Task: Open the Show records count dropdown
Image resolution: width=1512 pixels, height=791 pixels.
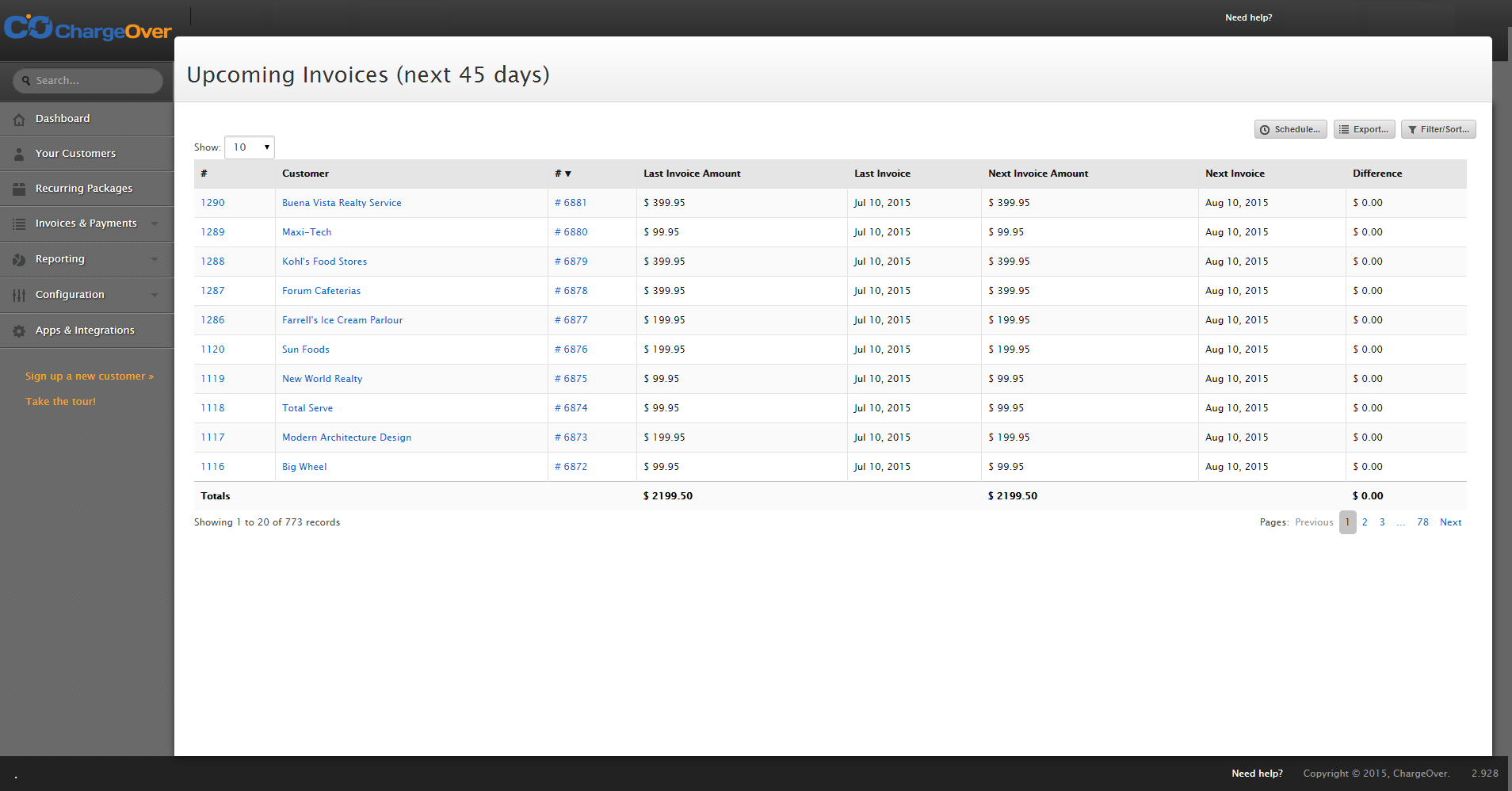Action: pos(250,147)
